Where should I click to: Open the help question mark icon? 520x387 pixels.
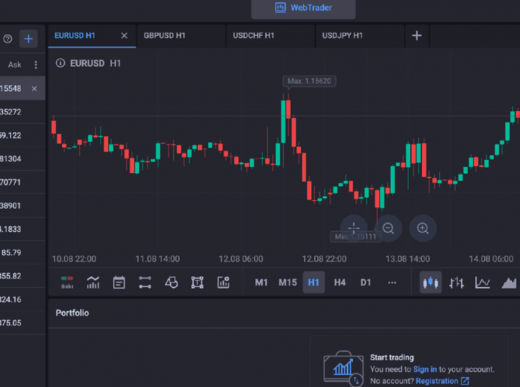(x=8, y=39)
